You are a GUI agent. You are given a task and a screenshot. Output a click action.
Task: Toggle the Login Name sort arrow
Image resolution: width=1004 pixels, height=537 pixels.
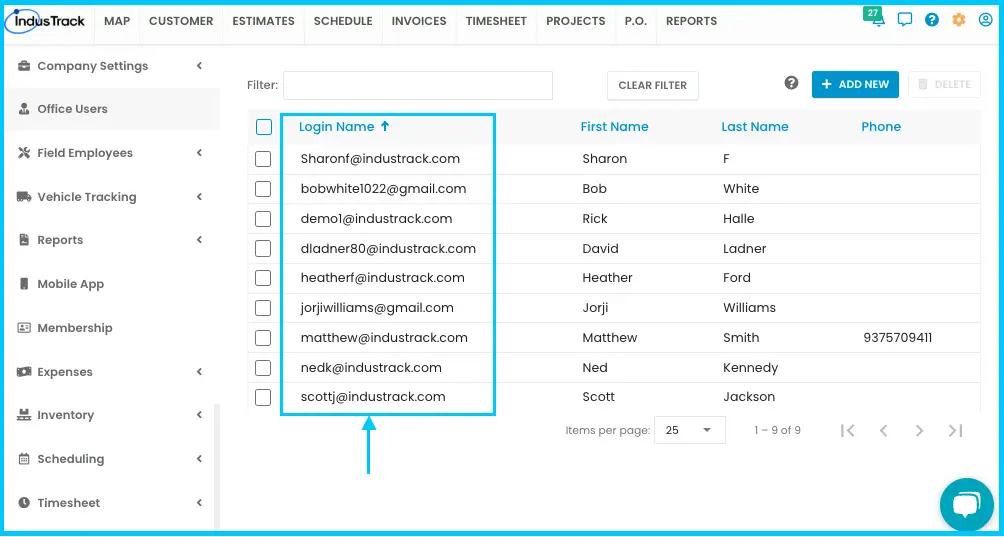385,126
